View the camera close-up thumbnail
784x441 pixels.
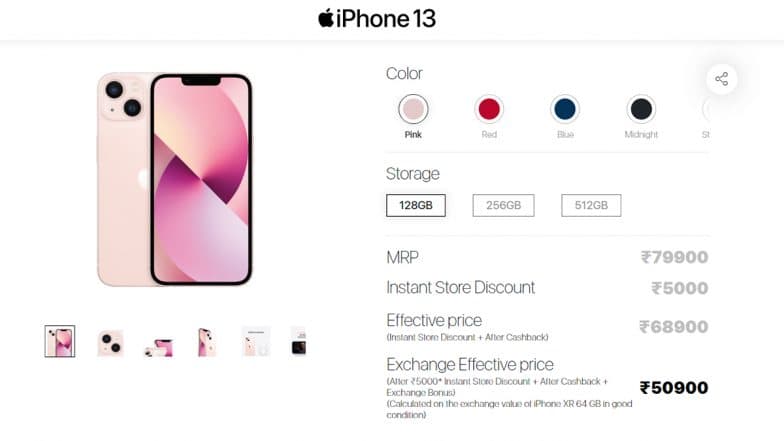click(110, 342)
